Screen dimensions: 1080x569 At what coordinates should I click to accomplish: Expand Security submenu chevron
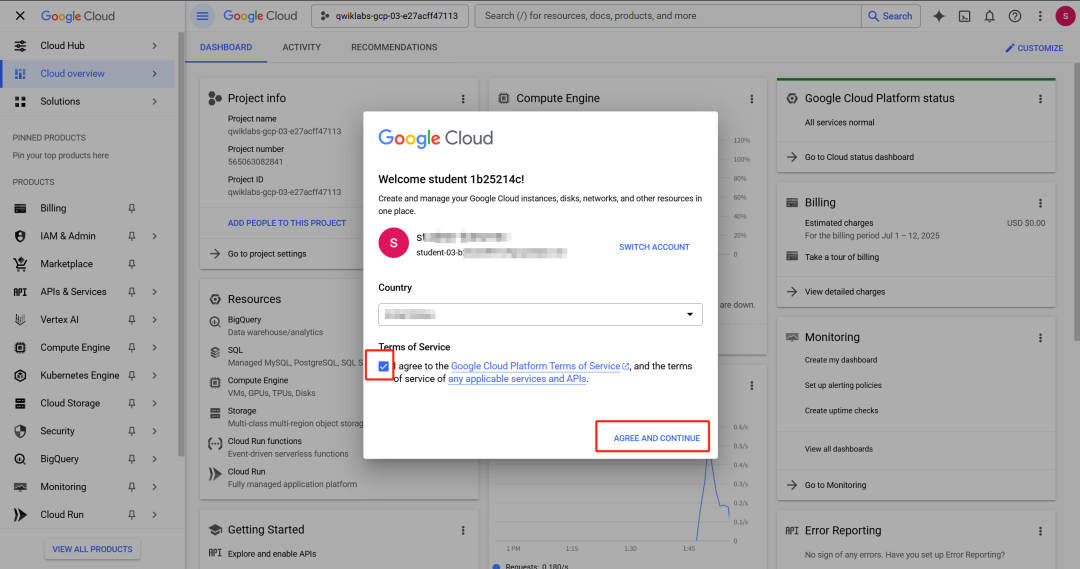click(154, 431)
